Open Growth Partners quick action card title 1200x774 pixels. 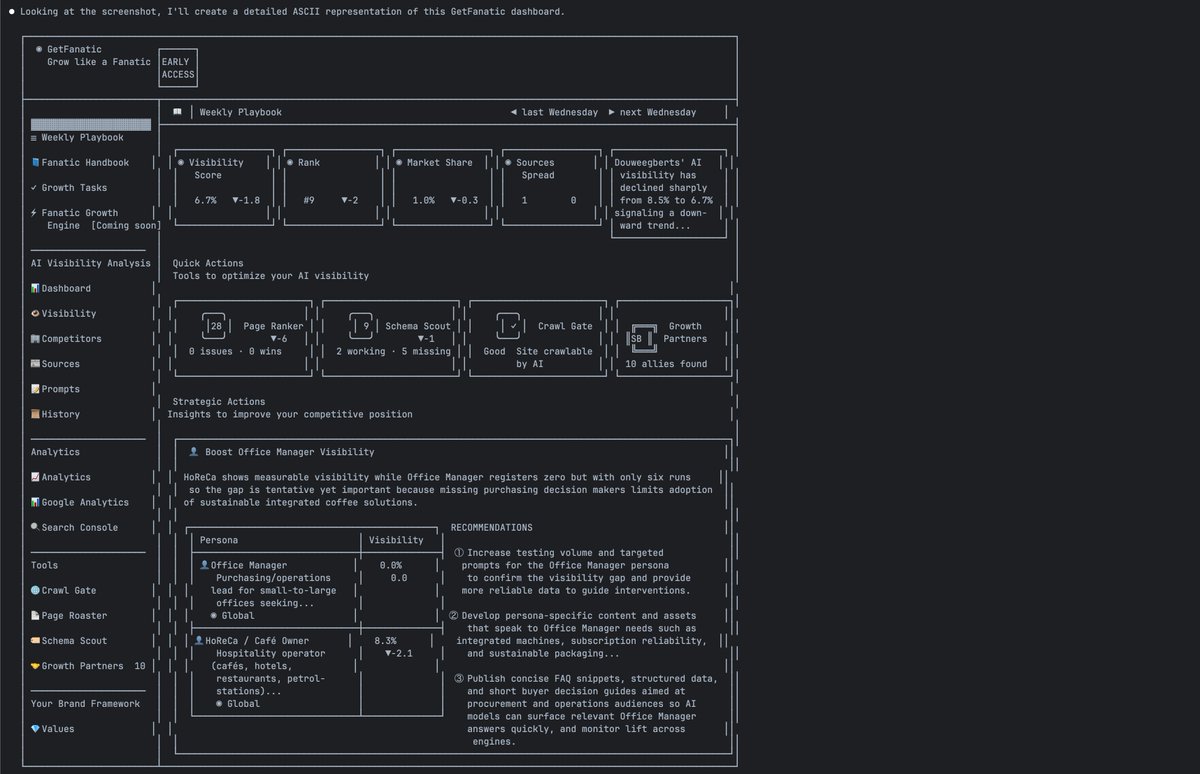(x=685, y=332)
